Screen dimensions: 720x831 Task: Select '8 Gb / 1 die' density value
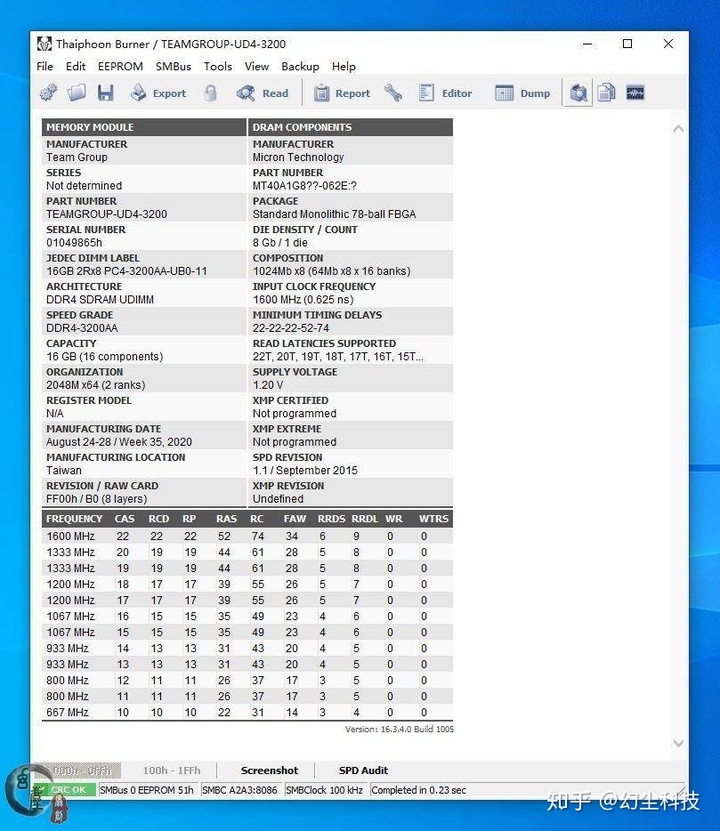(280, 242)
